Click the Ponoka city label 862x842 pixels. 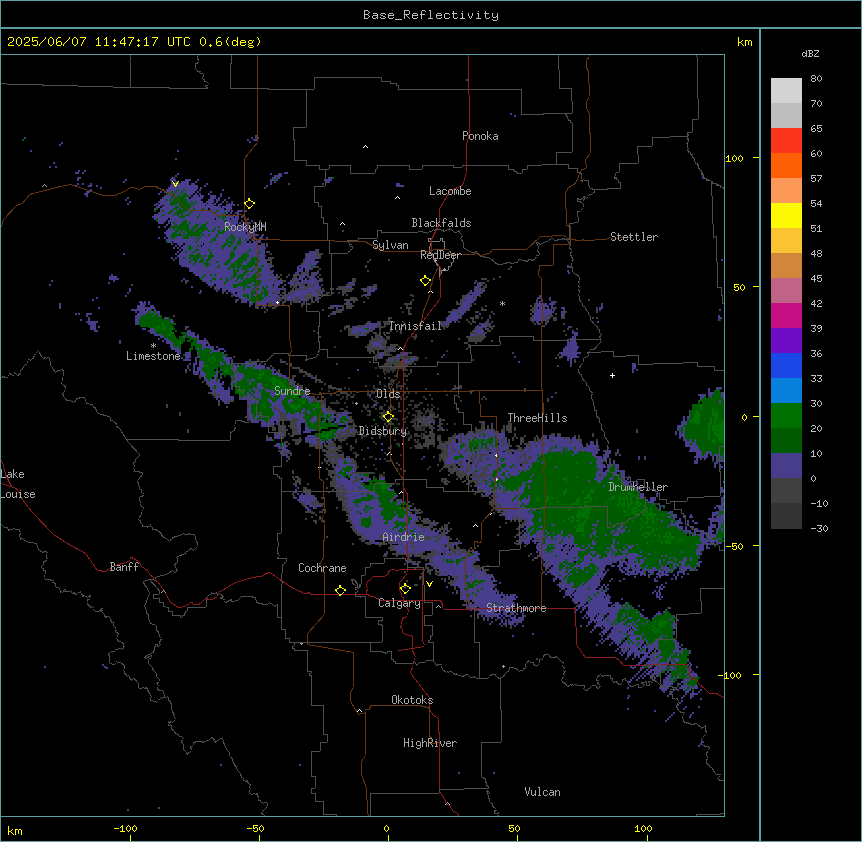[480, 136]
